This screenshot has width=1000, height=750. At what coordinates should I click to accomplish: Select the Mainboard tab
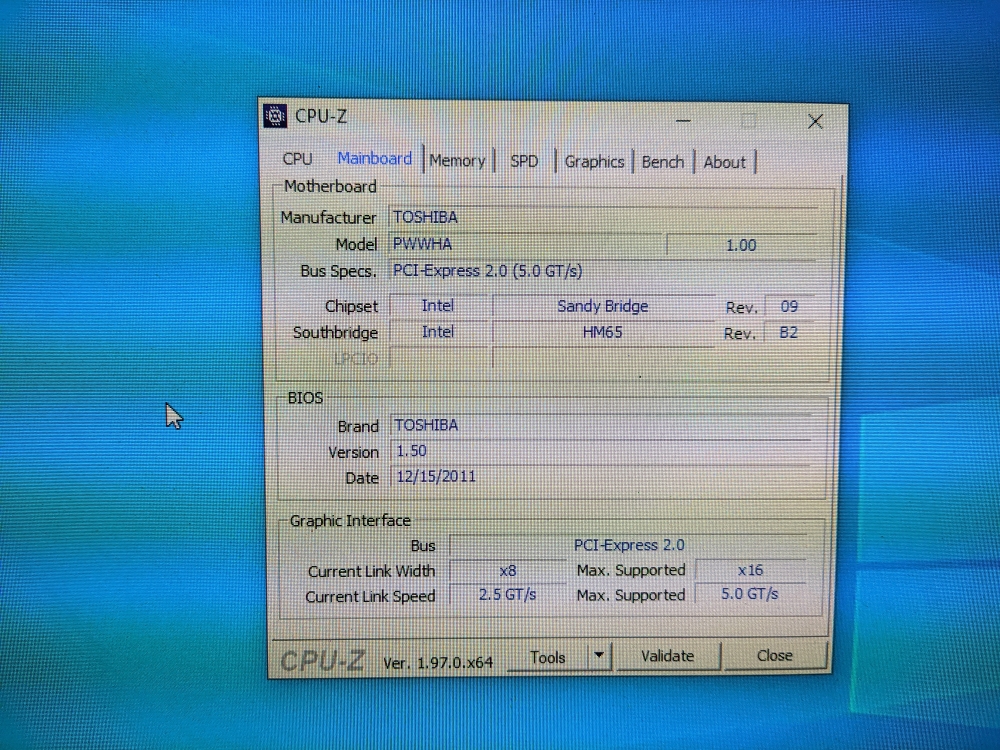pos(374,158)
